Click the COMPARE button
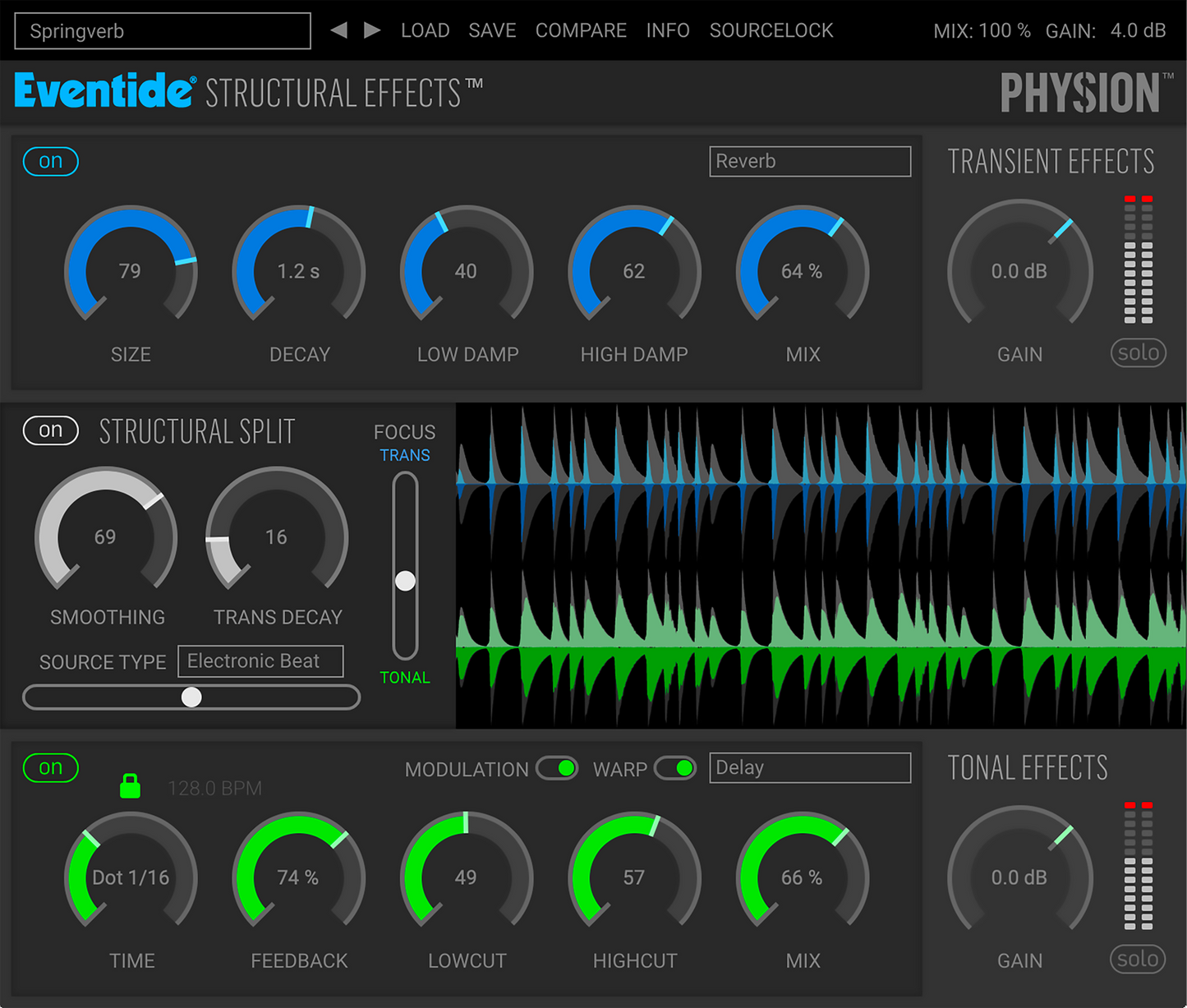This screenshot has height=1008, width=1187. (581, 30)
